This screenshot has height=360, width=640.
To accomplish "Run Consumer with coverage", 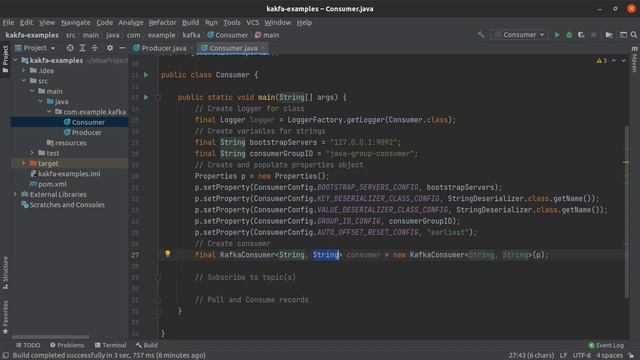I will pyautogui.click(x=581, y=35).
